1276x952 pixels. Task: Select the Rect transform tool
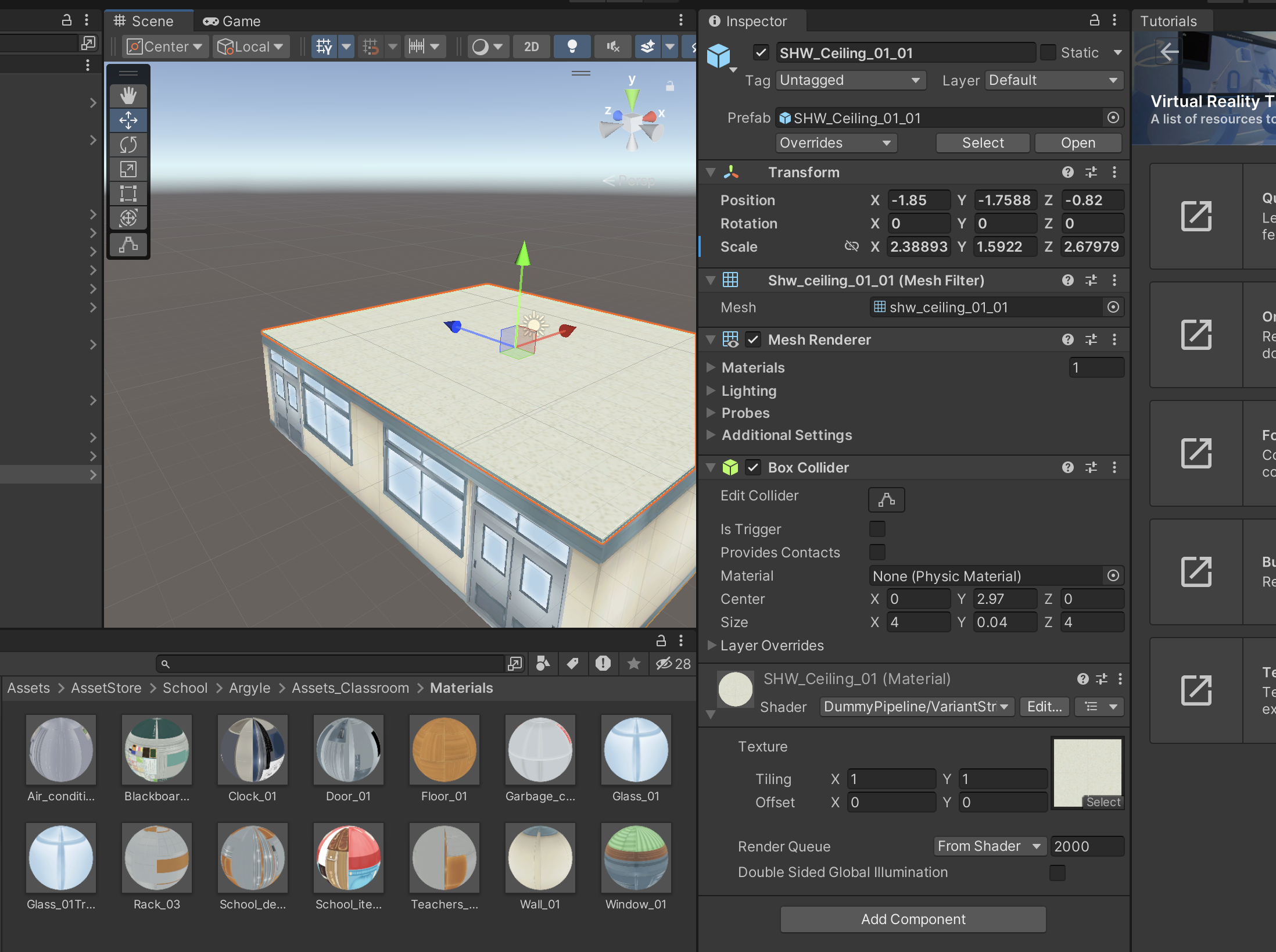click(x=128, y=194)
